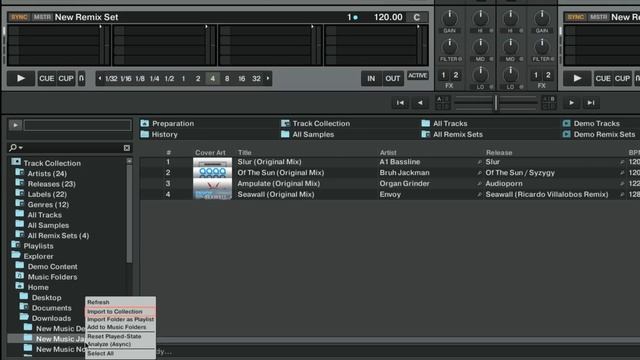Screen dimensions: 640x360
Task: Select the Slur (Original Mix) cover art
Action: coord(212,162)
